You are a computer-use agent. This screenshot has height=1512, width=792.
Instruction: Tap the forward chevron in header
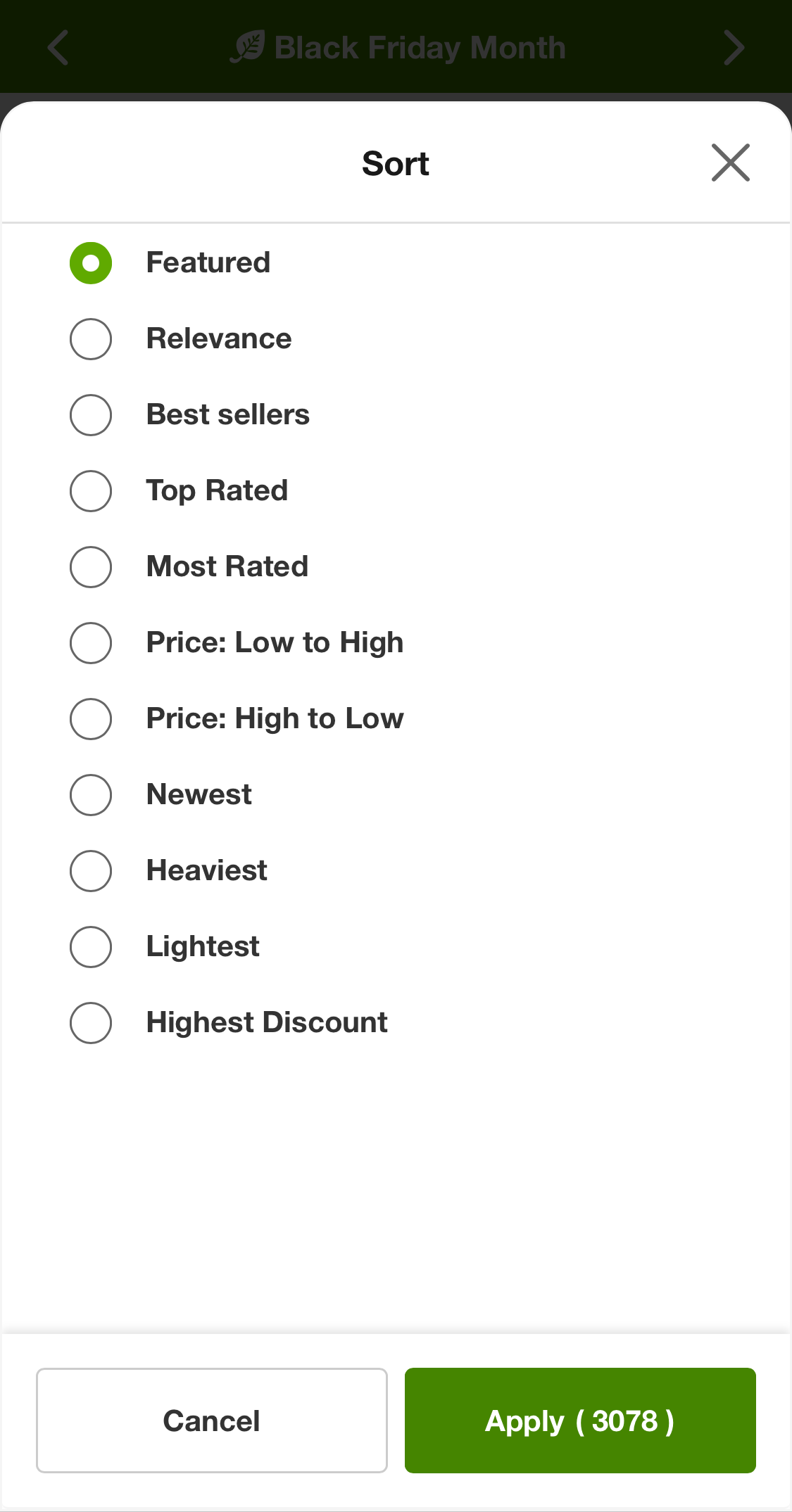(734, 48)
